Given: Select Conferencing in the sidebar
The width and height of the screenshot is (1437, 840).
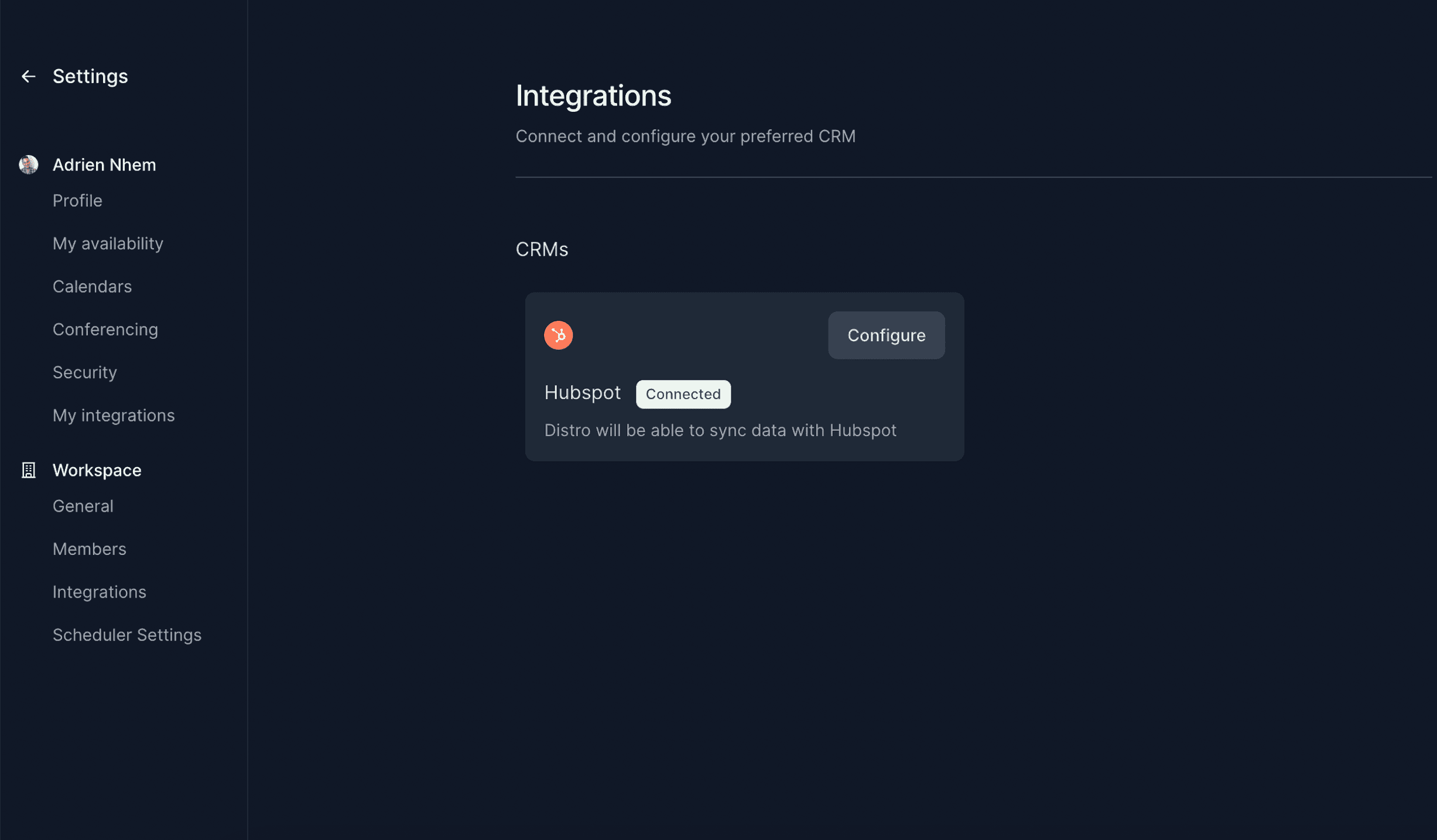Looking at the screenshot, I should coord(105,330).
